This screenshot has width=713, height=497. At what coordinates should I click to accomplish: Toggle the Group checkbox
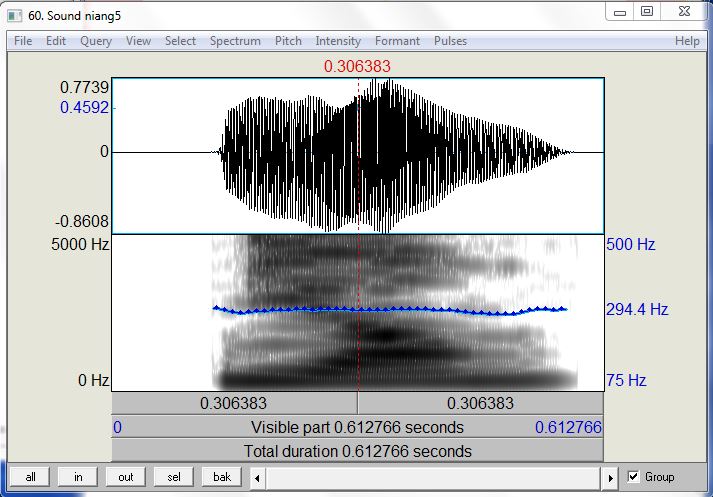tap(633, 477)
